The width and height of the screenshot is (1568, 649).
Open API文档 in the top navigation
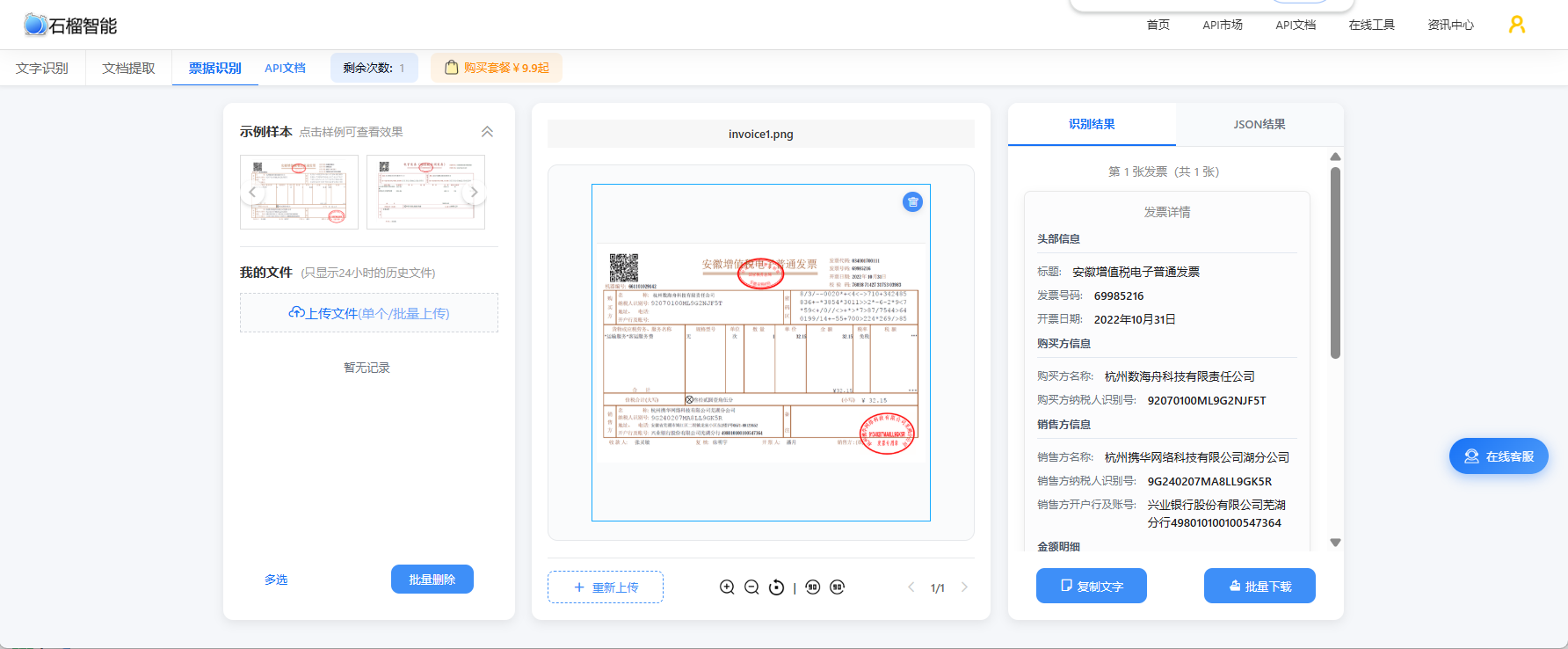tap(1296, 25)
